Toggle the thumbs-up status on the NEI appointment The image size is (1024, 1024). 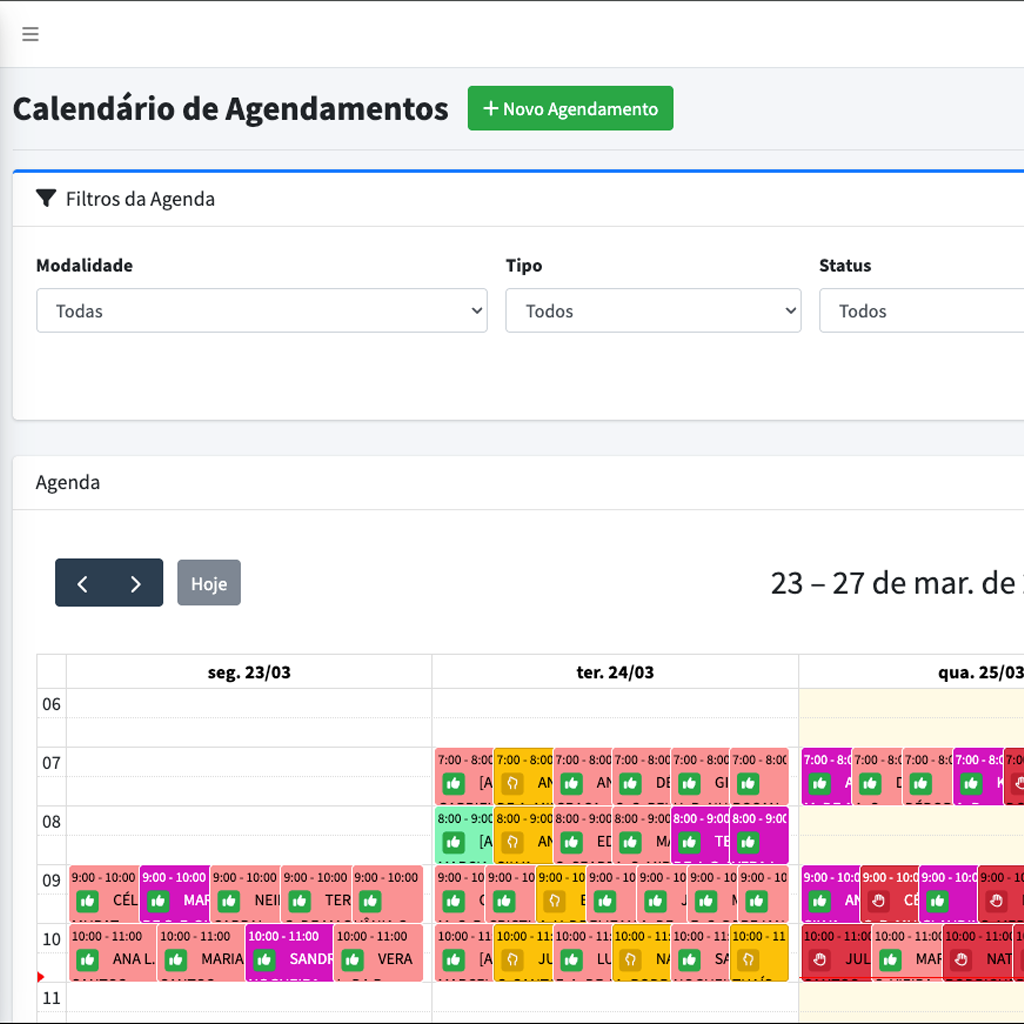[229, 899]
